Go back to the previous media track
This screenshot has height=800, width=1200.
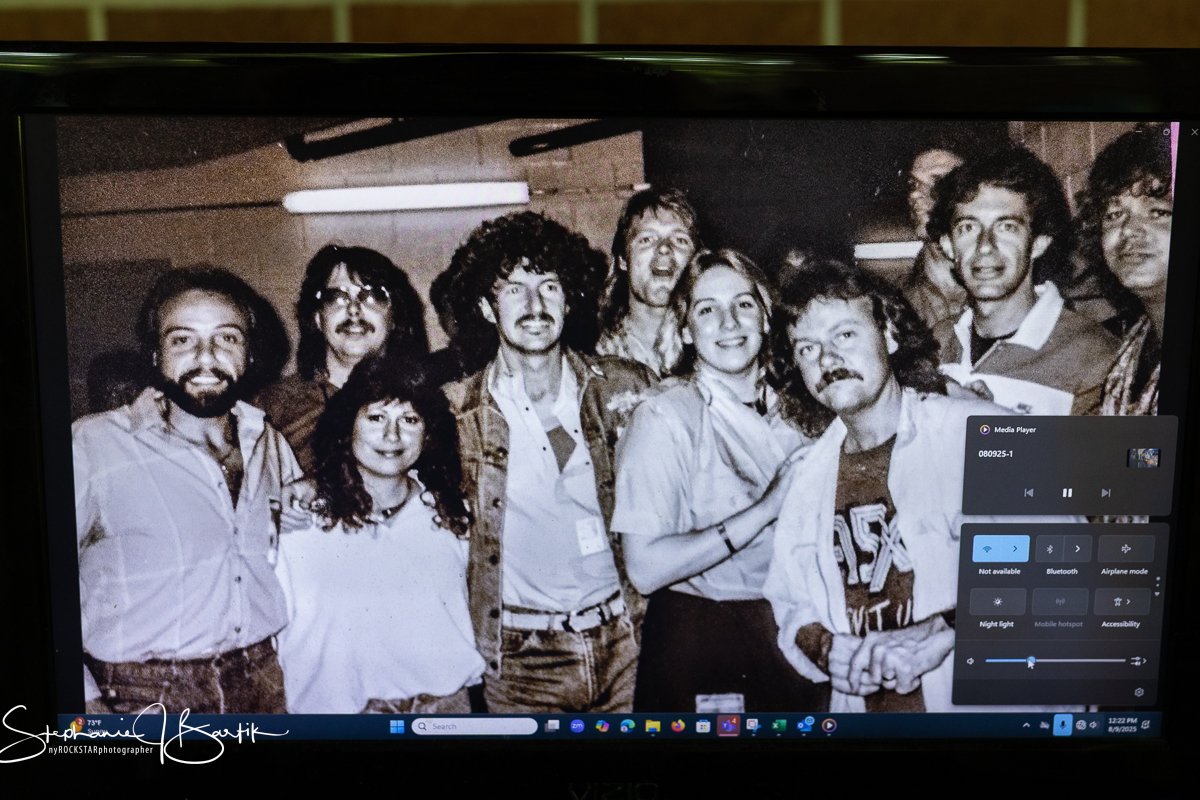click(x=1028, y=492)
